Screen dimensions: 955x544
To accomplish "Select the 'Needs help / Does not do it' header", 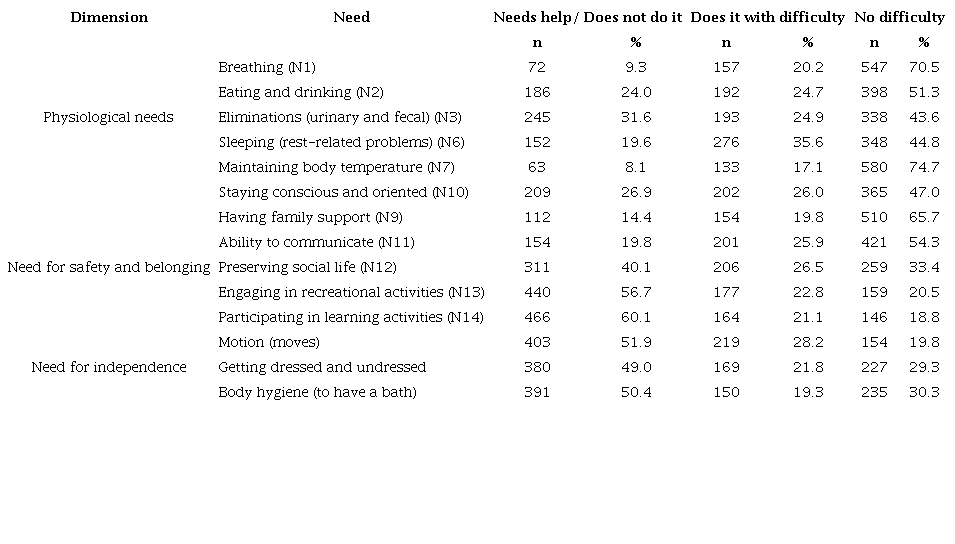I will coord(587,17).
